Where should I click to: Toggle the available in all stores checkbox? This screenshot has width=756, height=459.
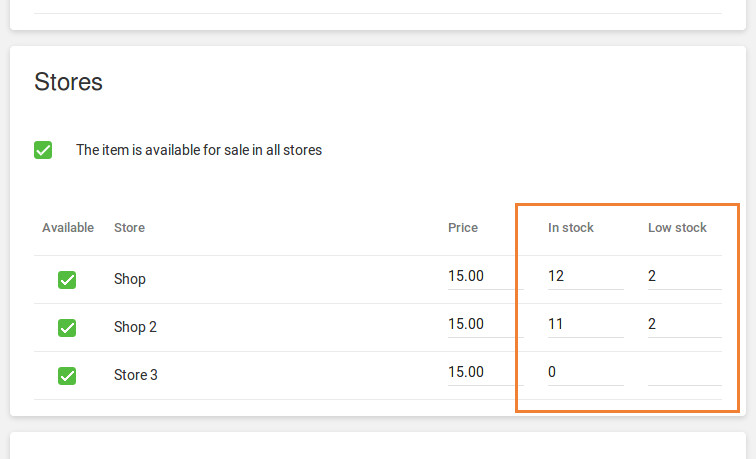(x=43, y=150)
